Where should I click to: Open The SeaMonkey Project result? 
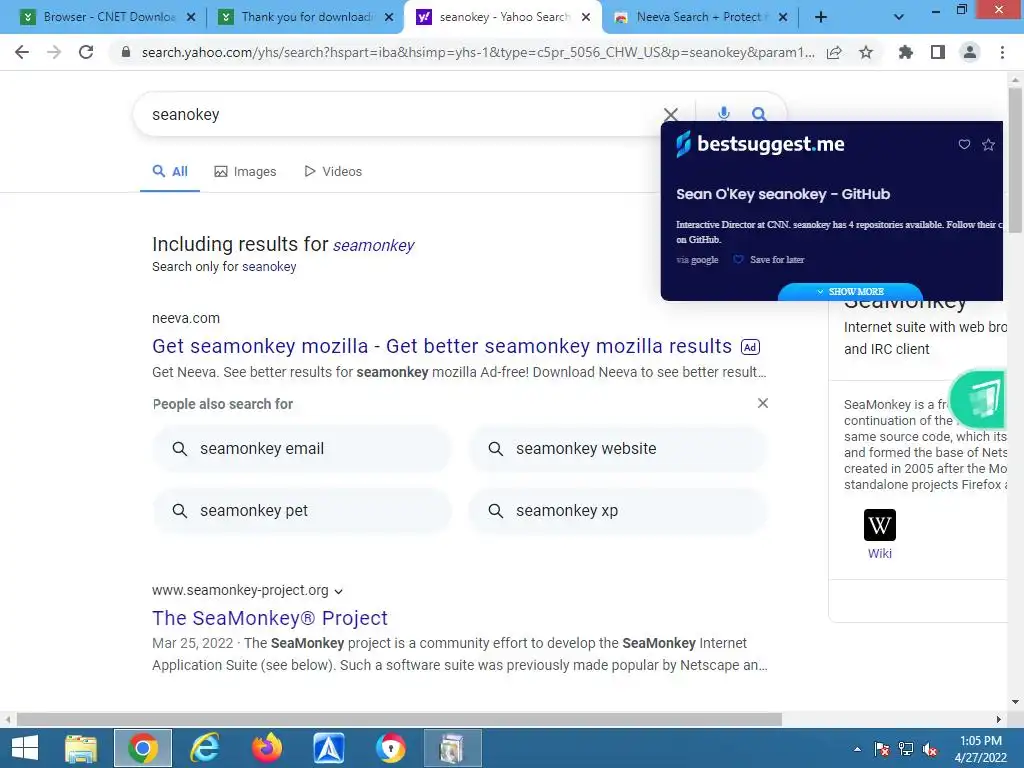(270, 618)
